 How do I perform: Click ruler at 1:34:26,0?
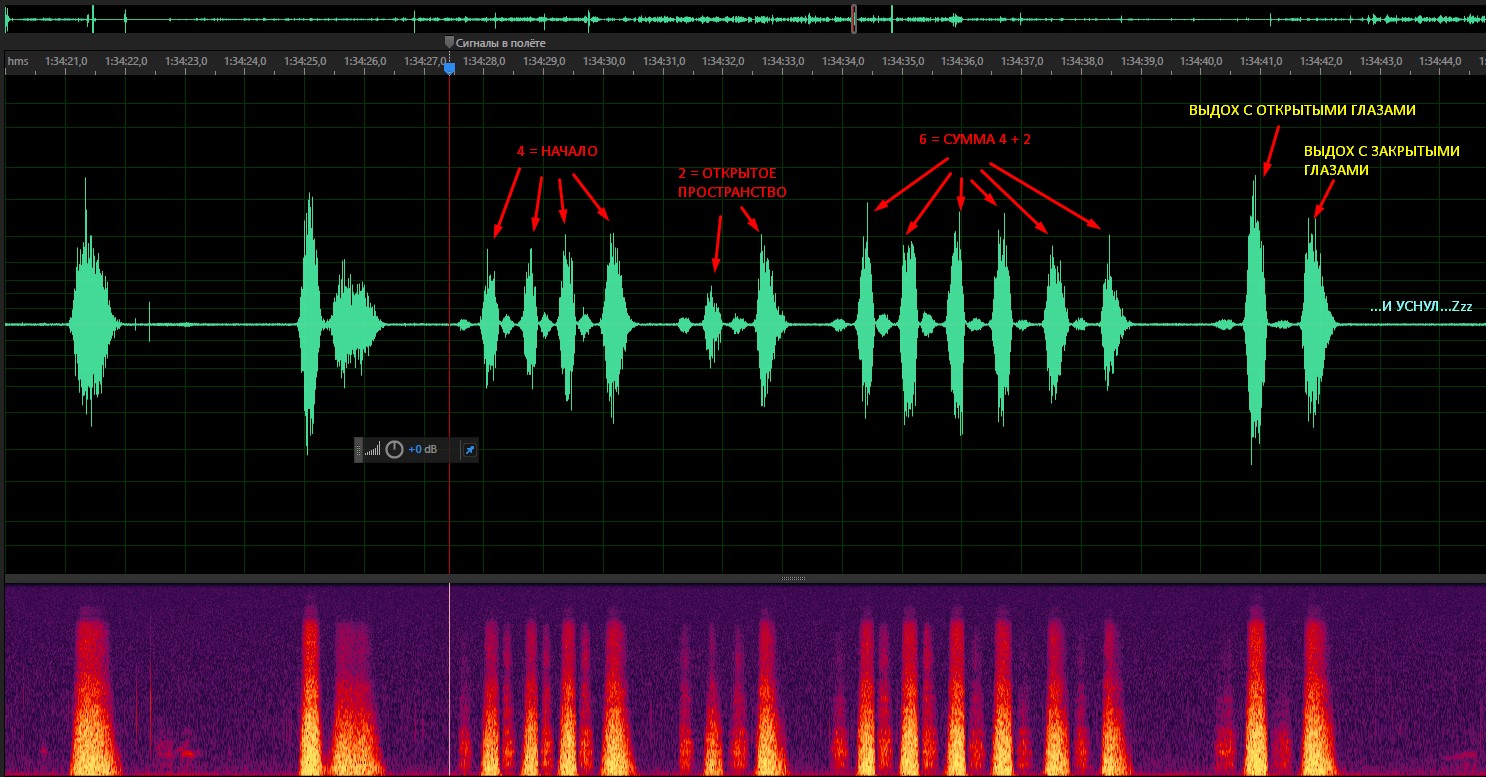tap(365, 61)
